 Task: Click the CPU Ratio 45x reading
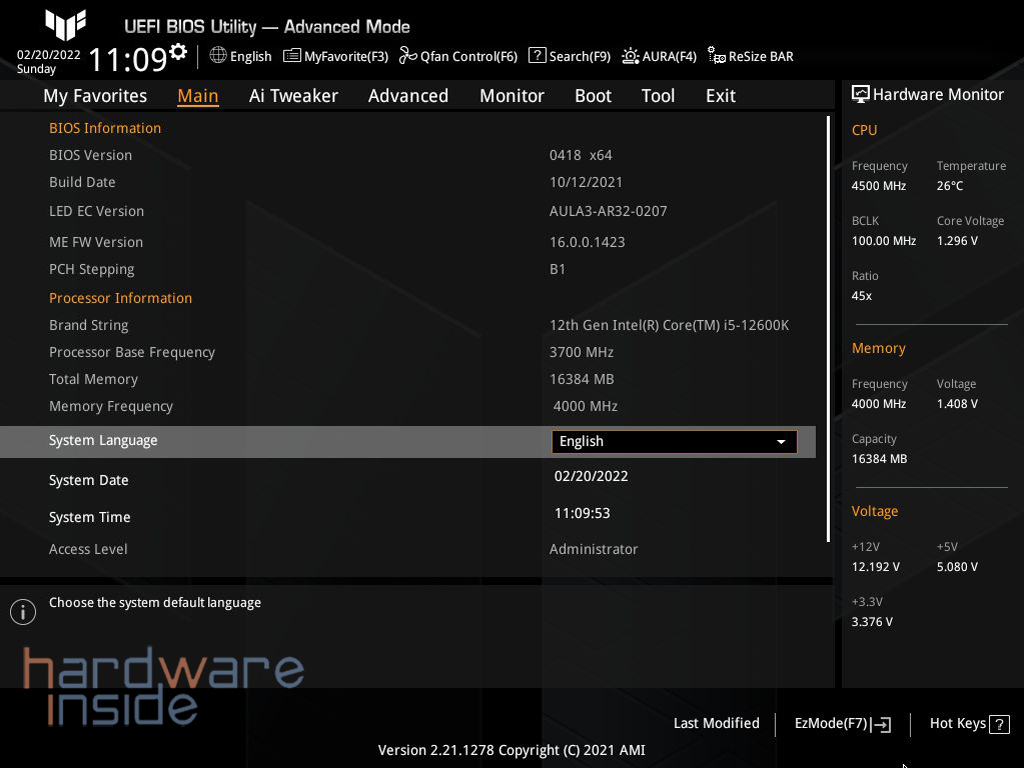pos(861,296)
